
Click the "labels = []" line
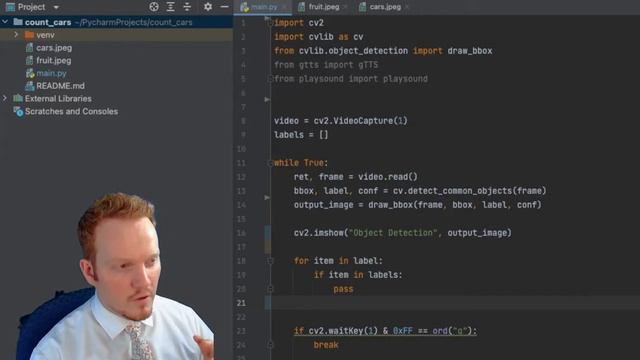point(301,135)
